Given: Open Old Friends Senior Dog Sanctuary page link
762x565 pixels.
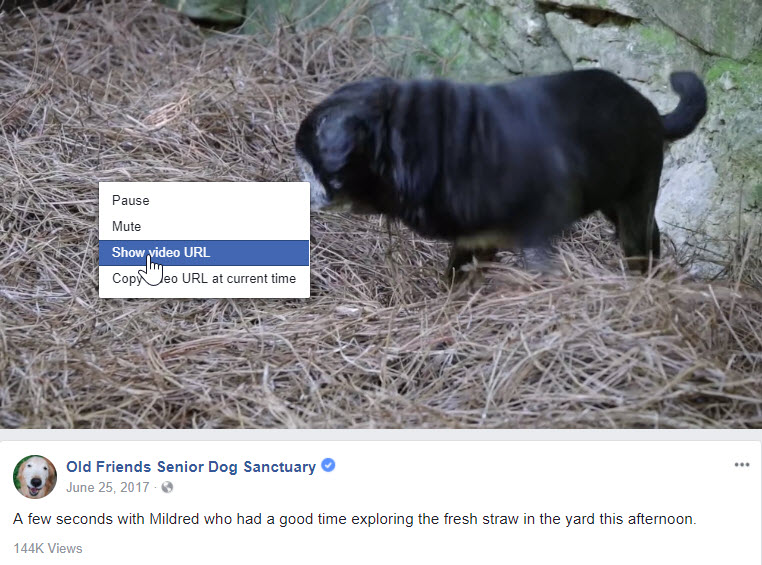Looking at the screenshot, I should click(x=191, y=467).
